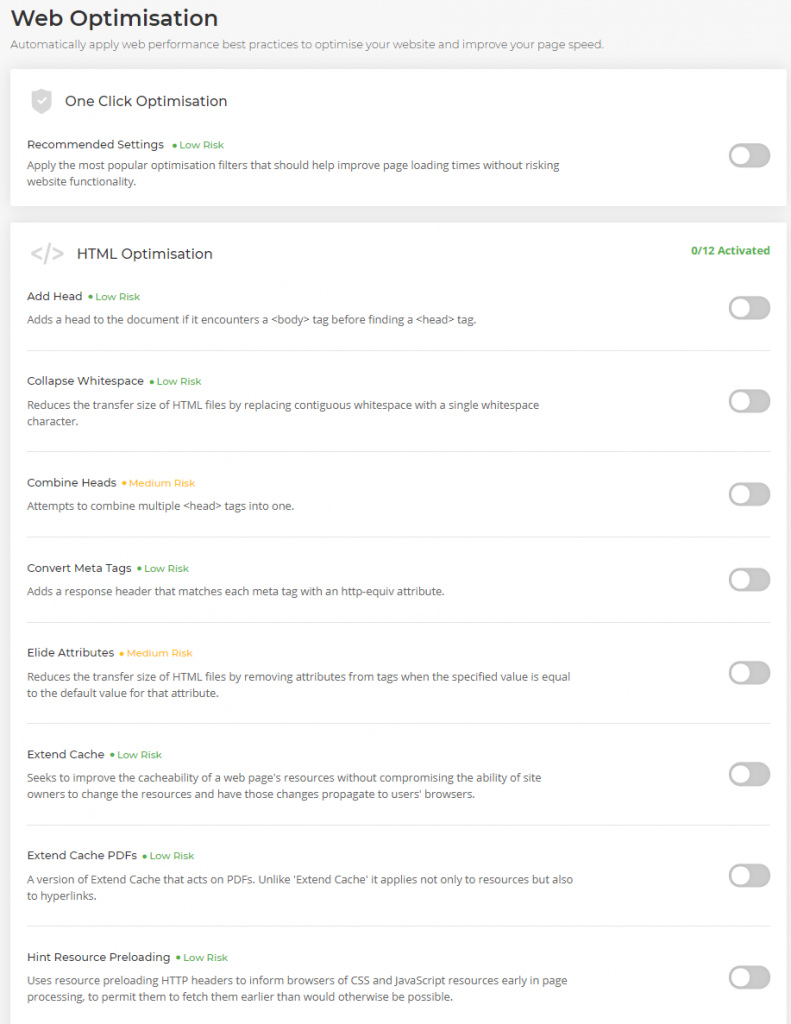This screenshot has height=1024, width=791.
Task: Click the Low Risk badge beside Recommended Settings
Action: 198,145
